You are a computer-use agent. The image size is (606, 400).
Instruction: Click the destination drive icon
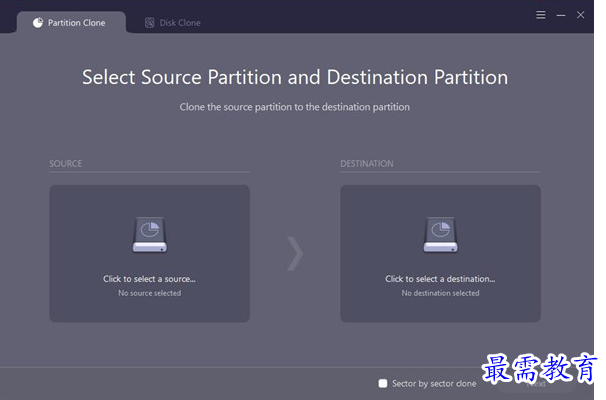tap(440, 235)
